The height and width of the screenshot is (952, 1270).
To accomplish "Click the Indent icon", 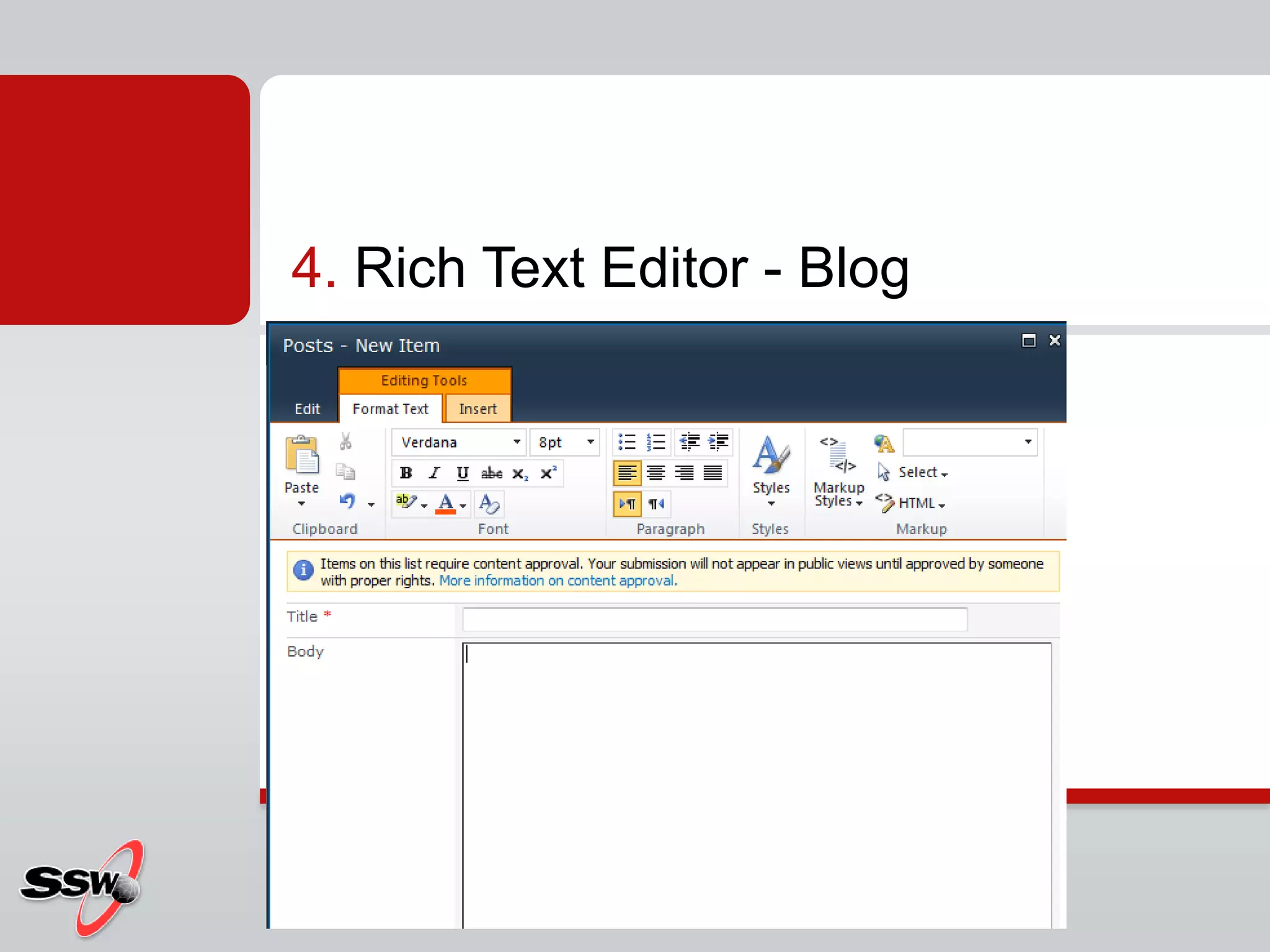I will click(x=718, y=442).
